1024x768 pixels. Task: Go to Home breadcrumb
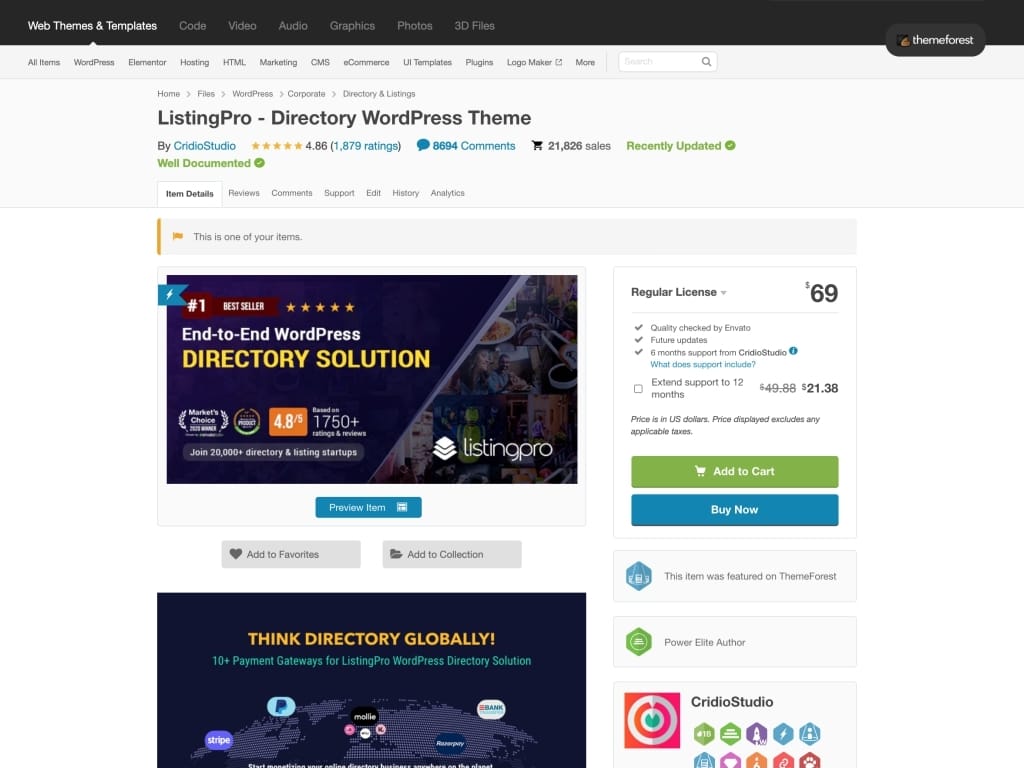coord(168,94)
